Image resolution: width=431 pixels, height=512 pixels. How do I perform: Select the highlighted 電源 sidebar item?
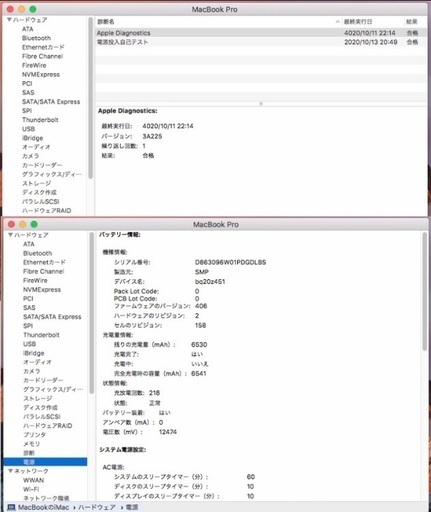click(x=45, y=462)
